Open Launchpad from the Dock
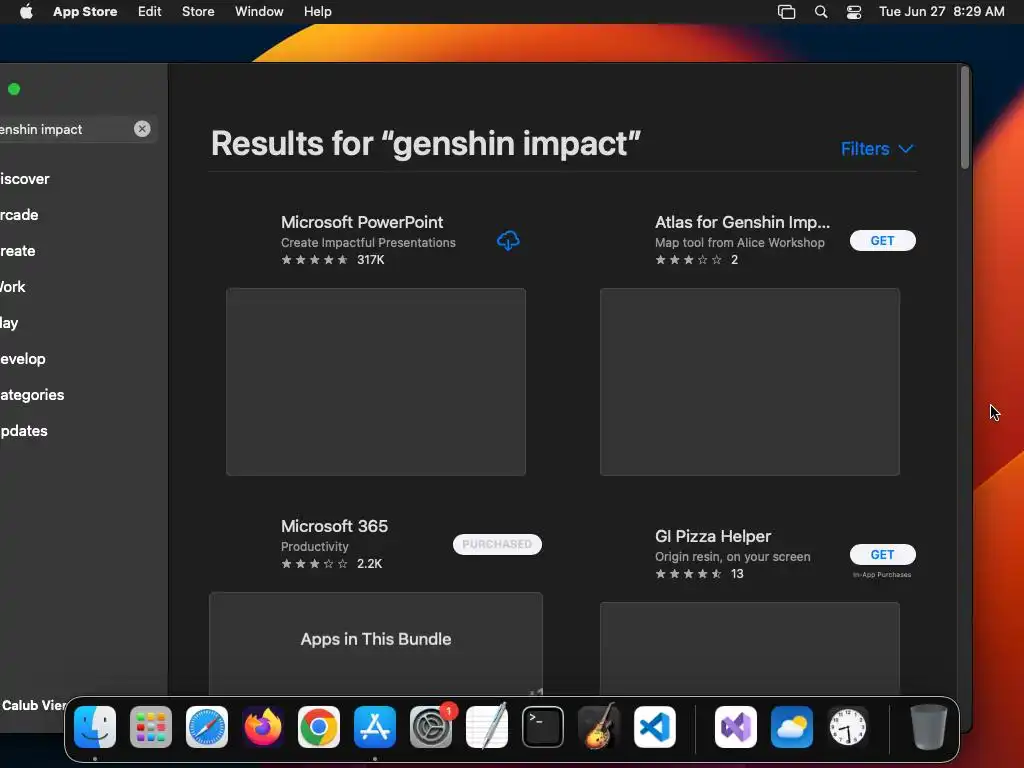The height and width of the screenshot is (768, 1024). click(151, 727)
